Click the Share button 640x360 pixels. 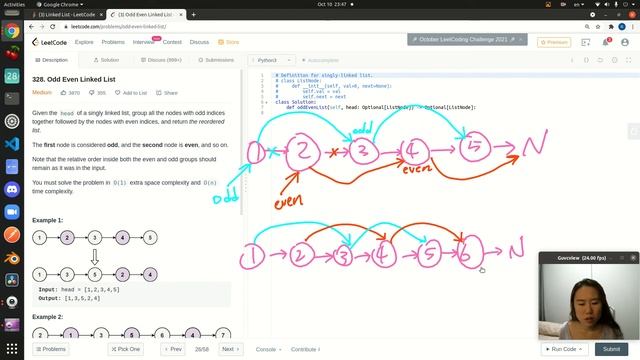pyautogui.click(x=167, y=93)
